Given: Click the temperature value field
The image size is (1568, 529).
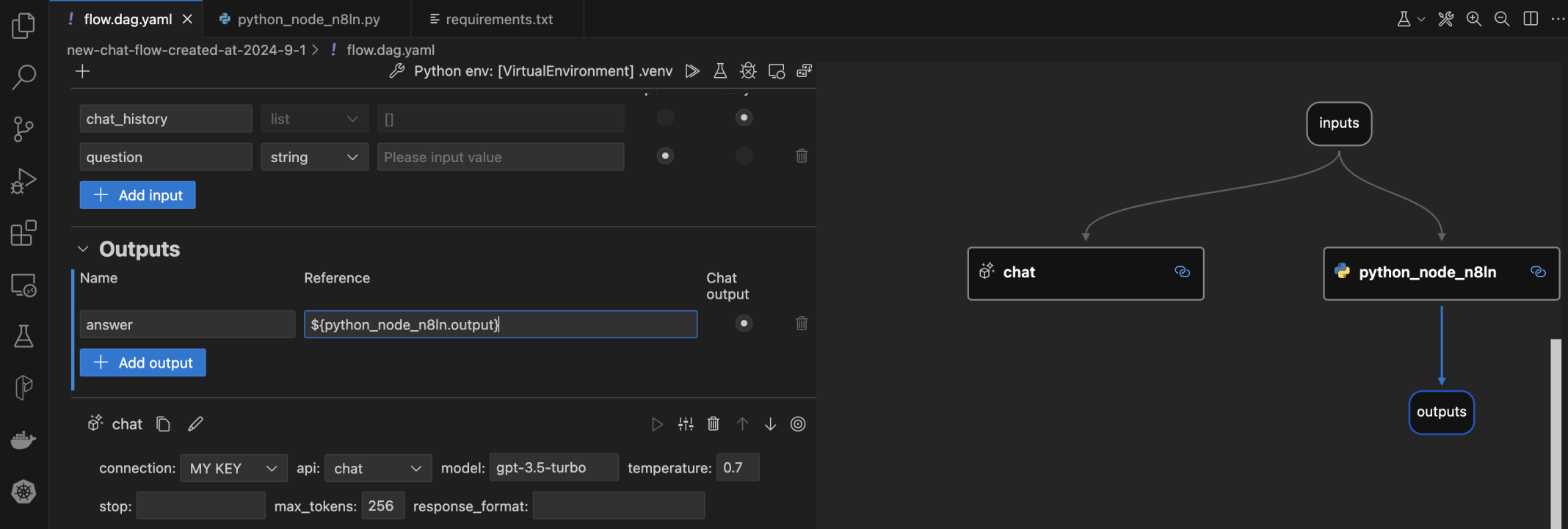Looking at the screenshot, I should 737,467.
